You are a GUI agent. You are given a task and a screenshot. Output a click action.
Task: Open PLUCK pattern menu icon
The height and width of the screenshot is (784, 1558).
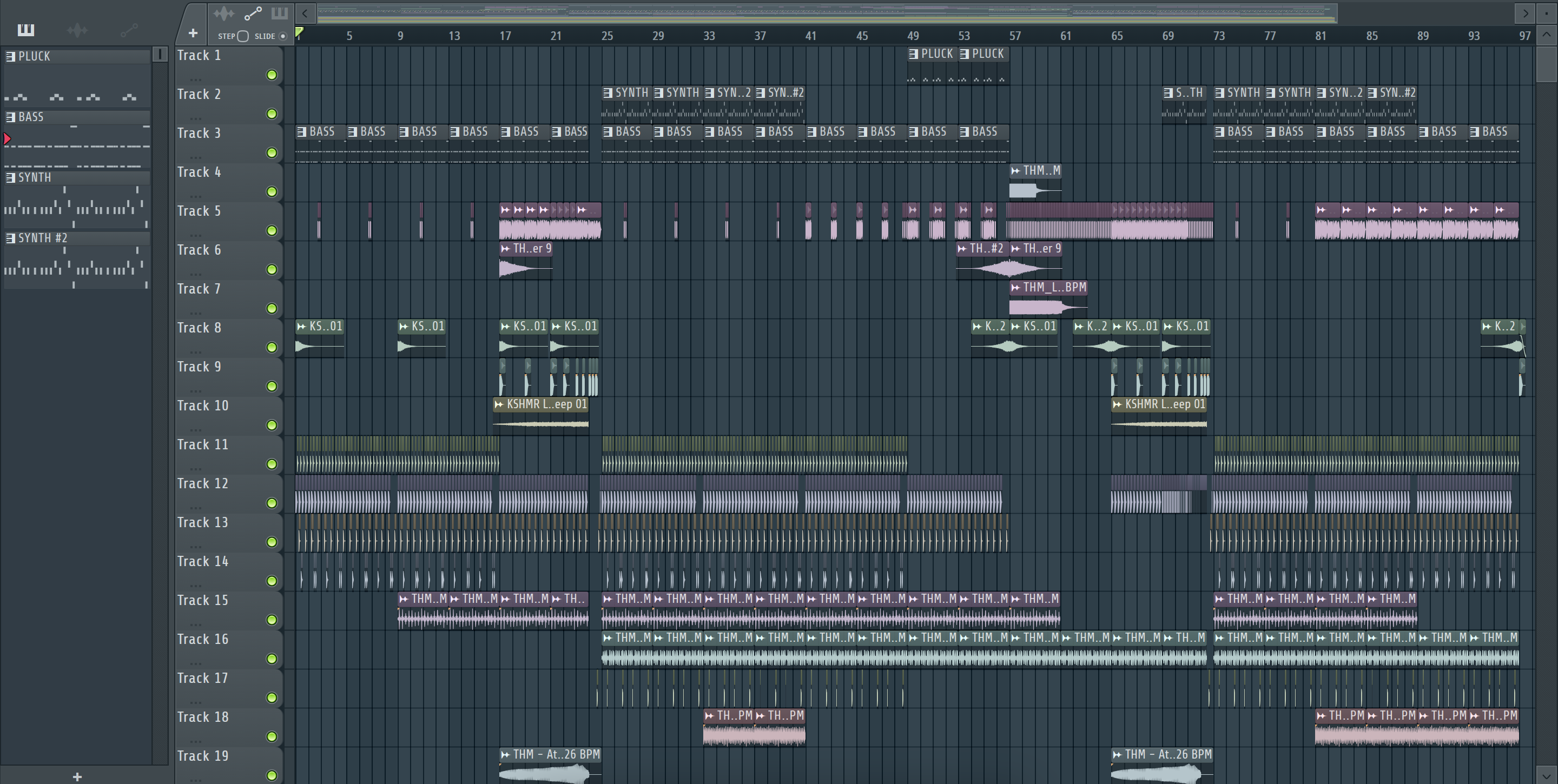[10, 57]
